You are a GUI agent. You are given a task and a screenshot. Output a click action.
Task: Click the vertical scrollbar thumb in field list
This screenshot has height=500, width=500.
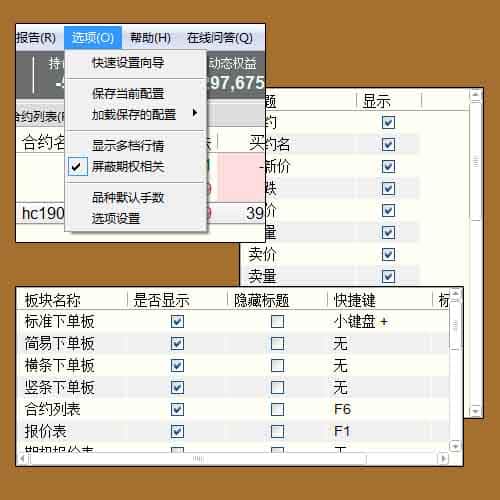[476, 162]
